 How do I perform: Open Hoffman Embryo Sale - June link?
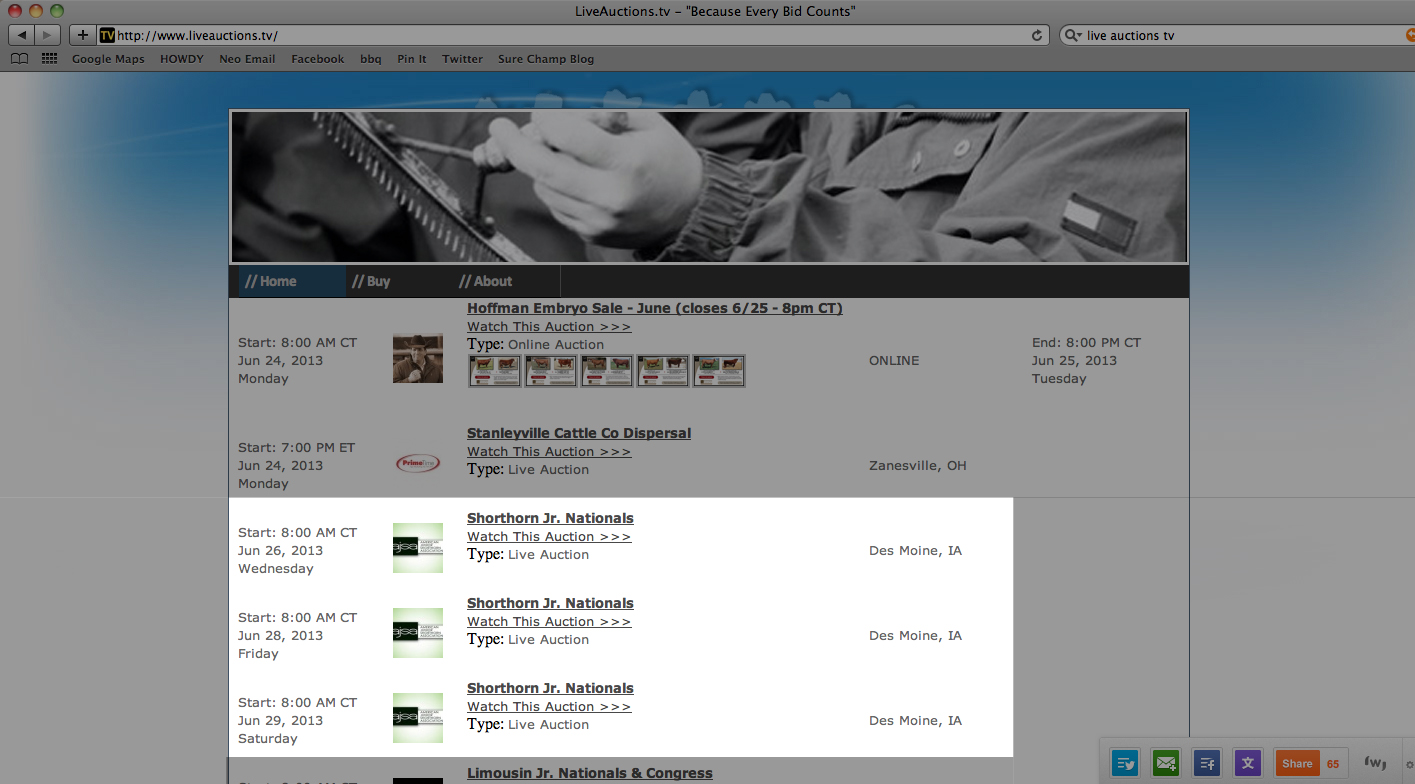point(655,308)
